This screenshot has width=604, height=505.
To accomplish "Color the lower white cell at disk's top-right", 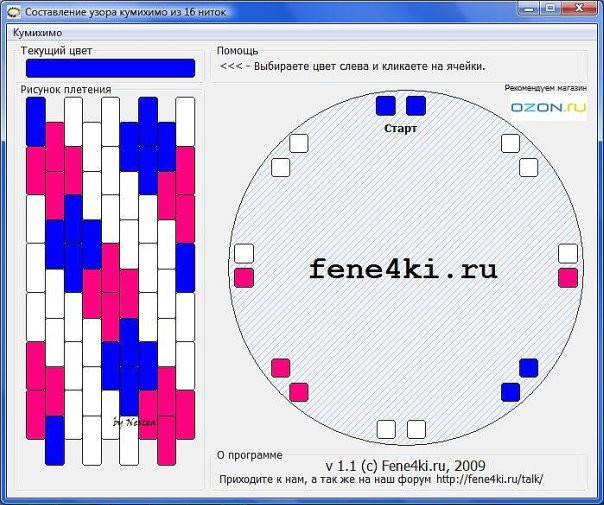I will coord(528,168).
